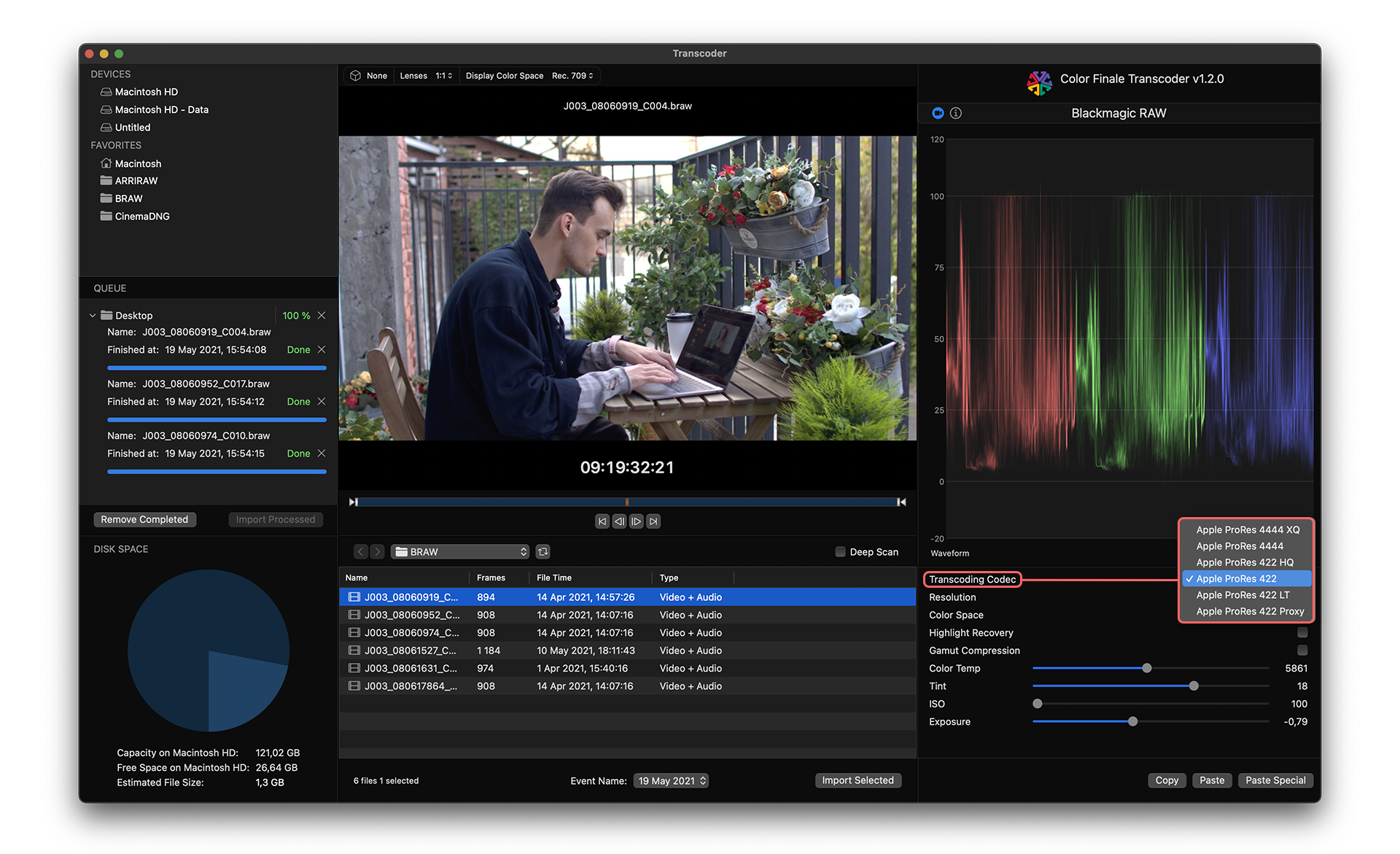Click the LUT cube icon beside None

coord(355,76)
